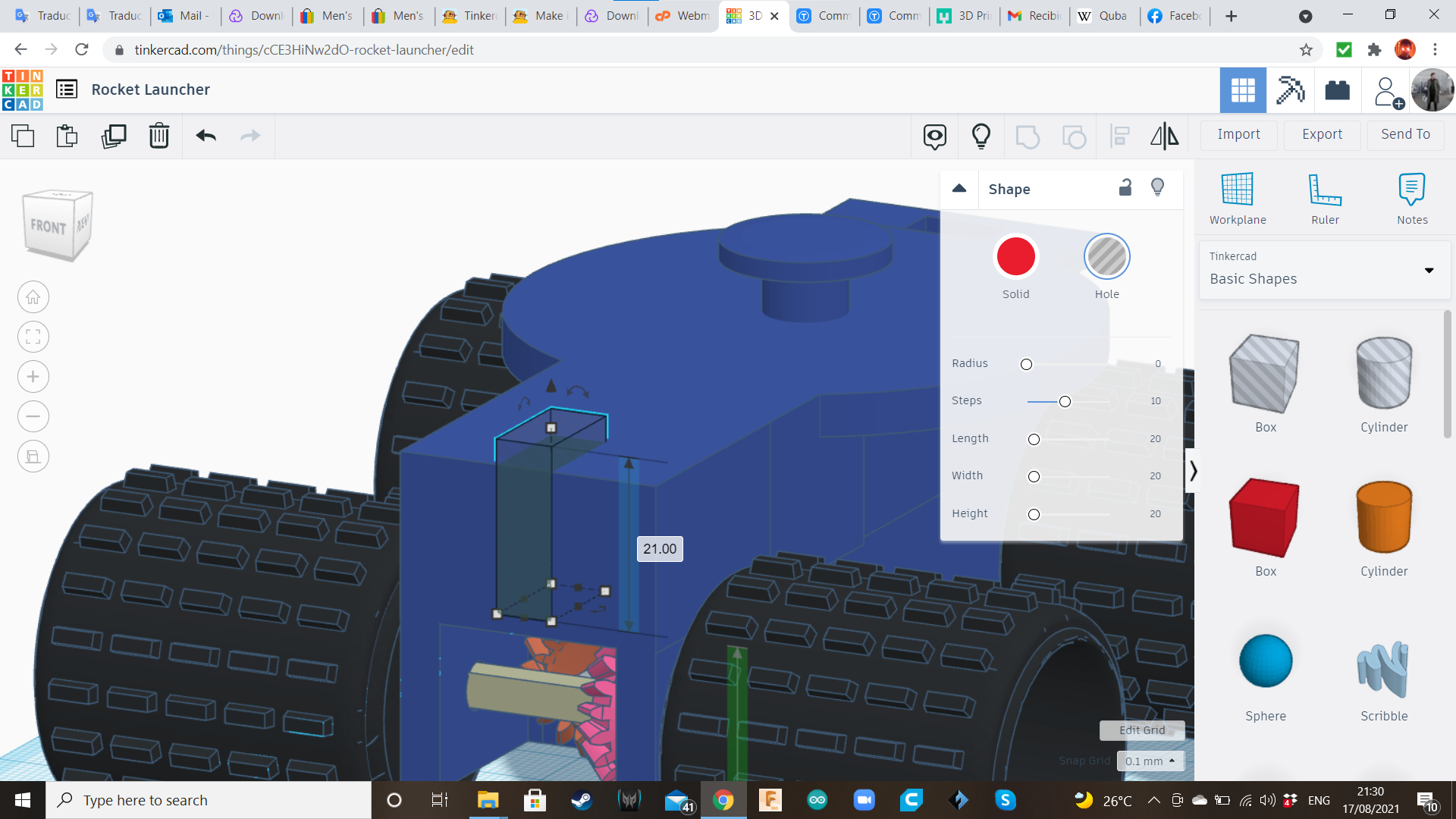Click the Delete trash can icon

[x=159, y=136]
